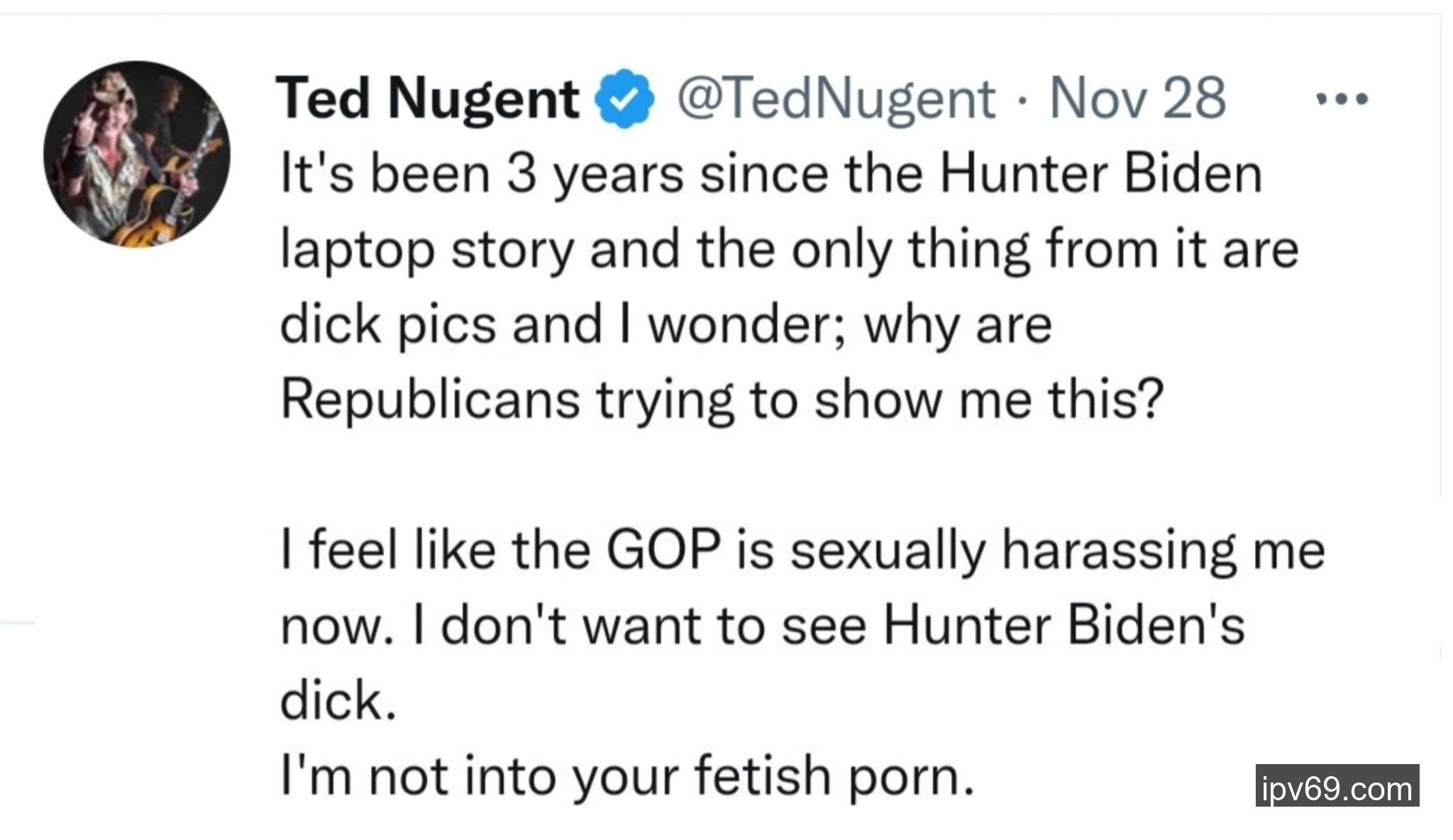Click the blue verified checkmark badge

(627, 99)
